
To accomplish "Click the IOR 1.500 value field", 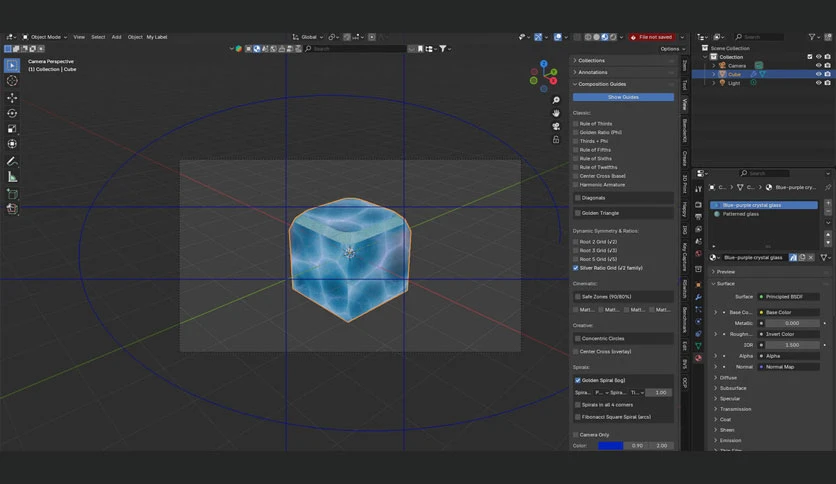I will (x=791, y=345).
